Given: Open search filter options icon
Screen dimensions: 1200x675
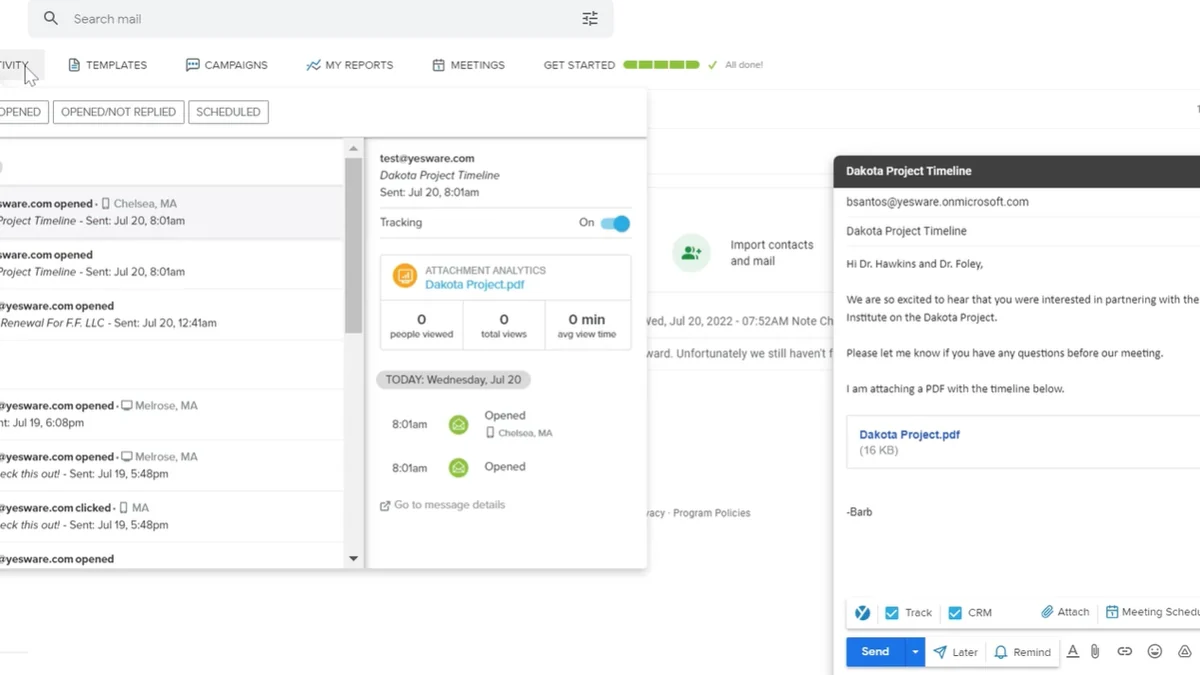Looking at the screenshot, I should (590, 19).
